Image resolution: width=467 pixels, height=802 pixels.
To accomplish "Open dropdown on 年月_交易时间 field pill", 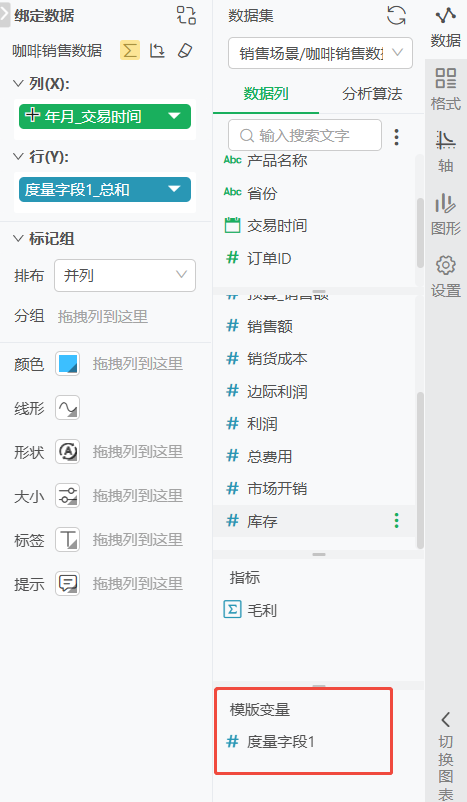I will pos(174,116).
